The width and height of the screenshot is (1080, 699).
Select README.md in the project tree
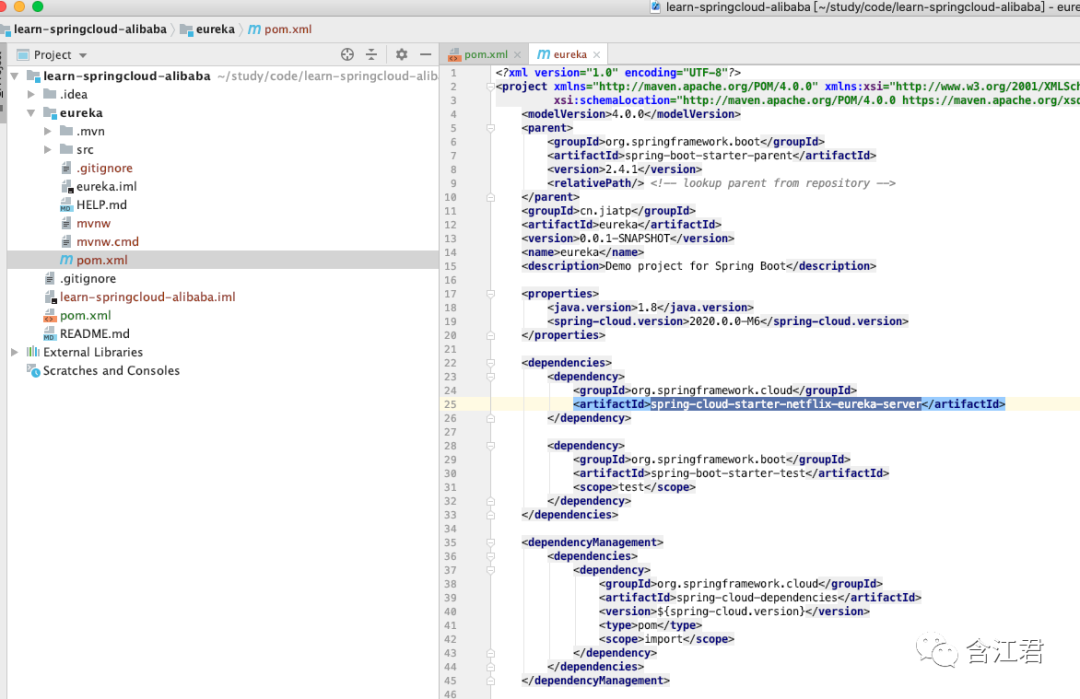94,333
